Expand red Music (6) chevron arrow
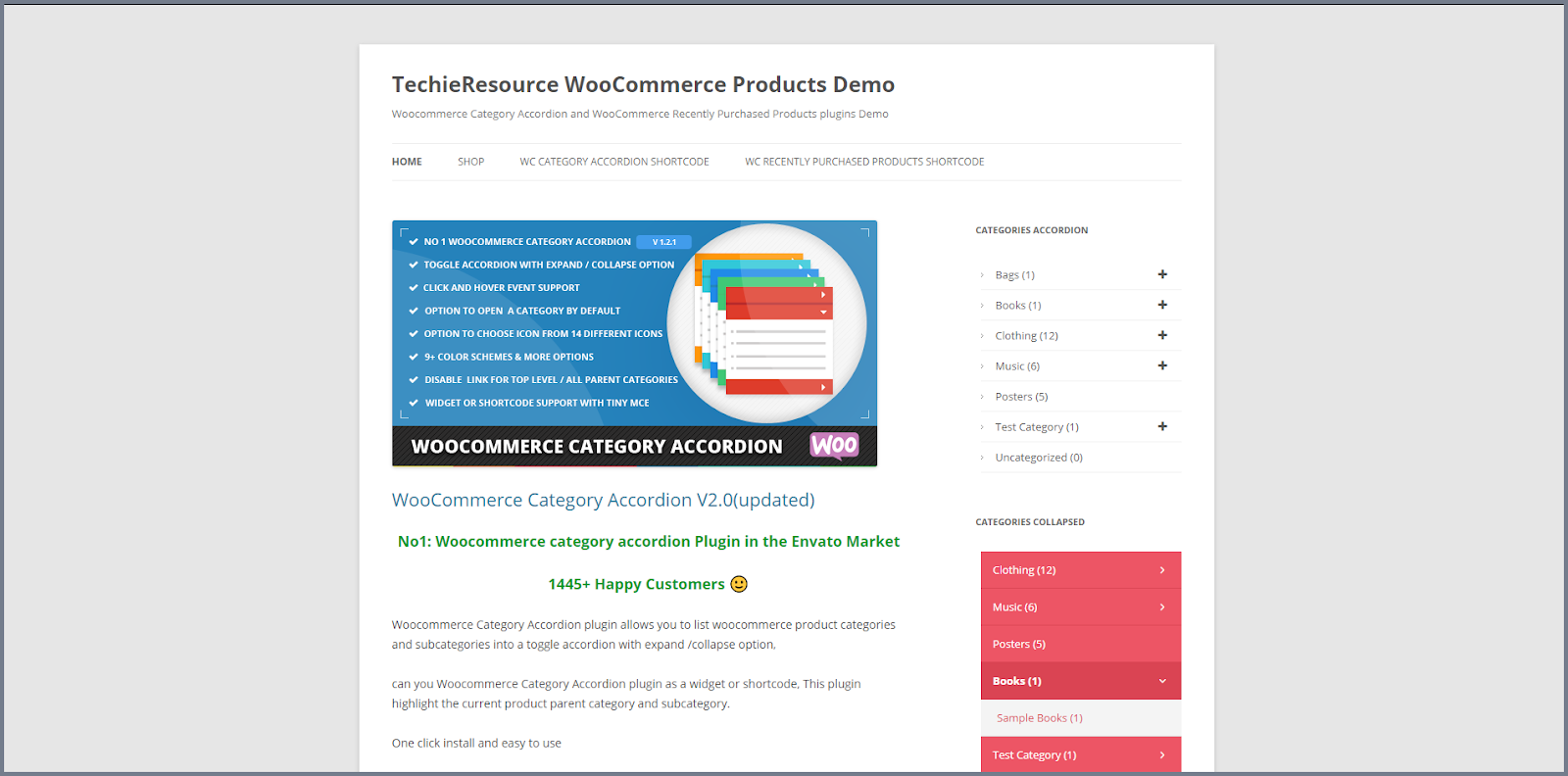Screen dimensions: 1568x776 1162,607
